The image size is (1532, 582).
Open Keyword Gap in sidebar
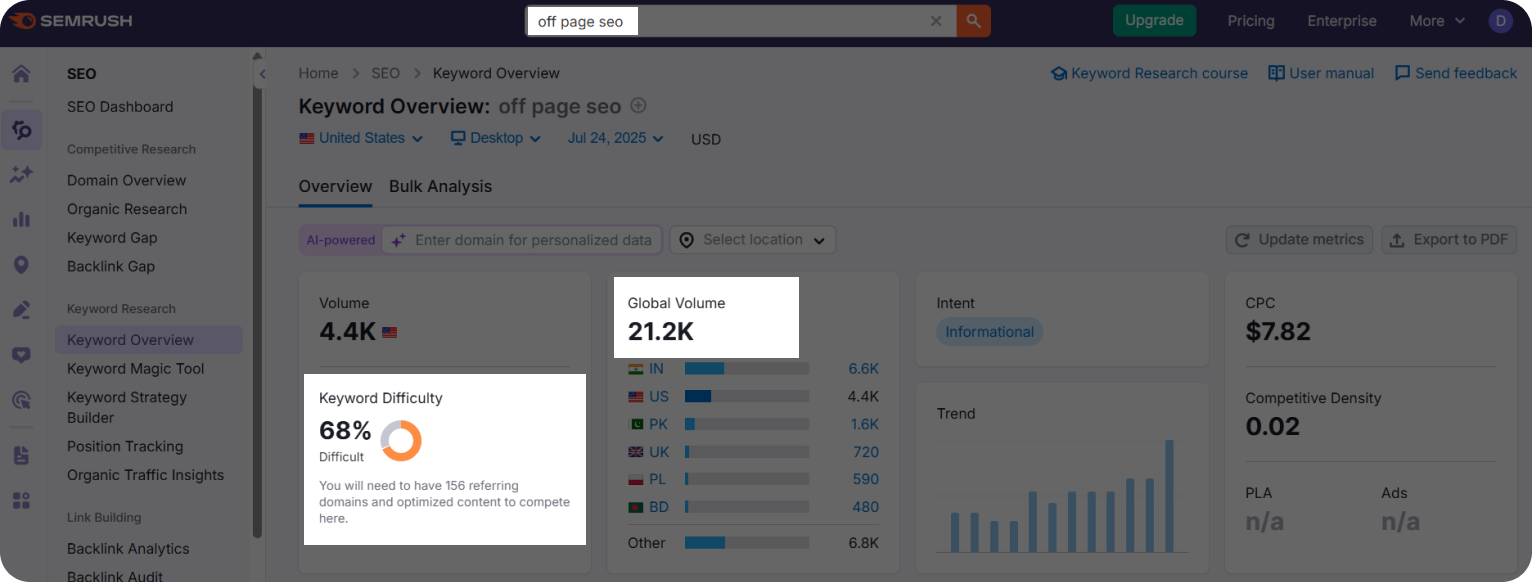point(112,238)
